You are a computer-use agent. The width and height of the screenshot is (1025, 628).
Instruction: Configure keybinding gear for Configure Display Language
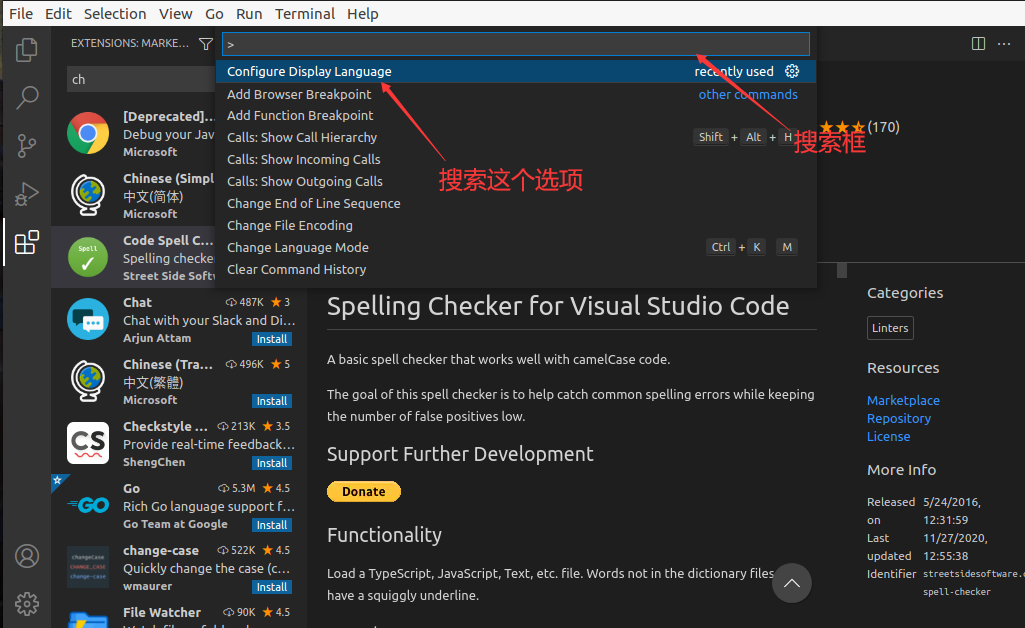792,71
